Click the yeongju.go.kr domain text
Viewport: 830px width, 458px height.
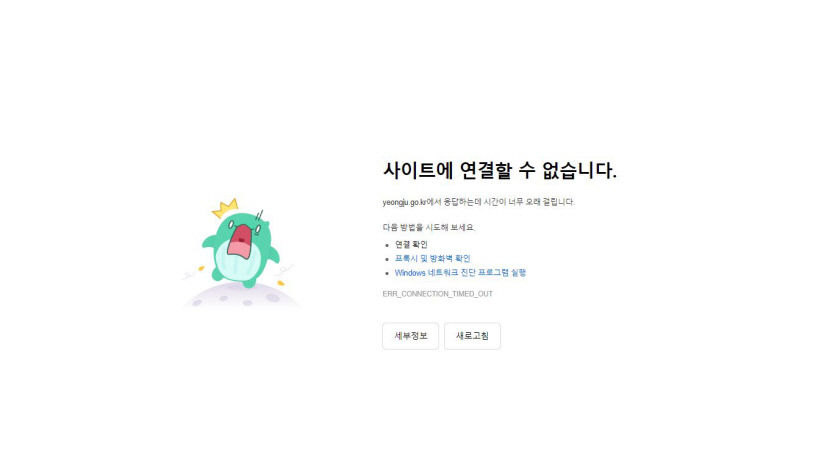(x=404, y=202)
